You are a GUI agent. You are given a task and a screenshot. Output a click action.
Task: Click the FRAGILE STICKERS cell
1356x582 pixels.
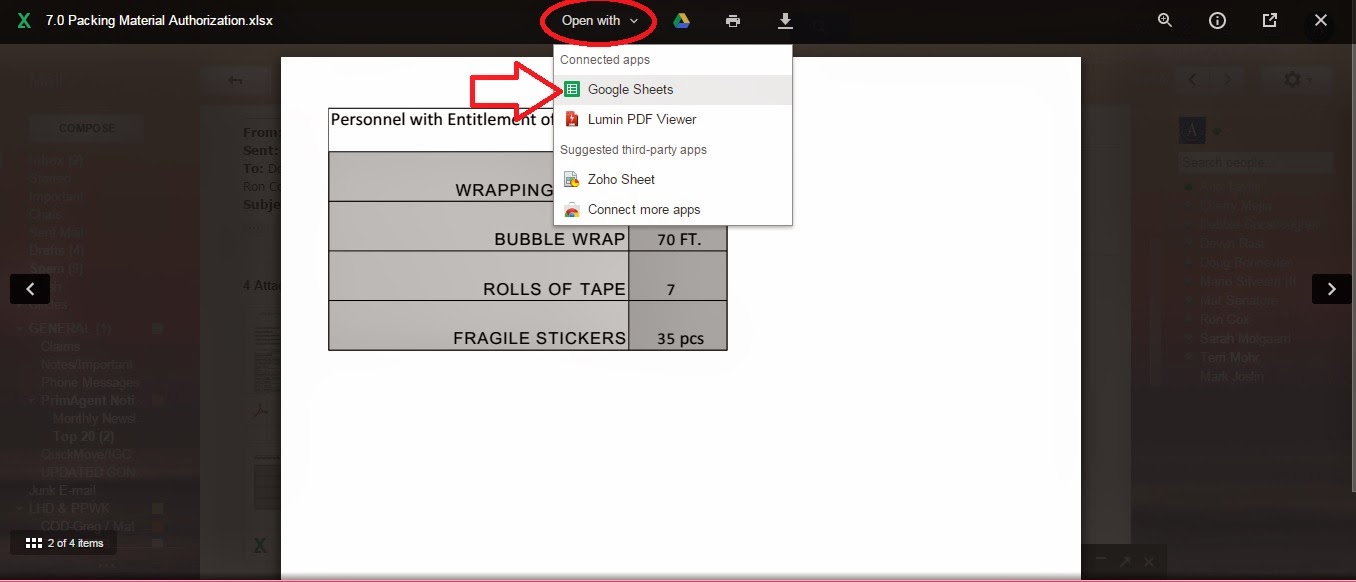click(x=479, y=325)
